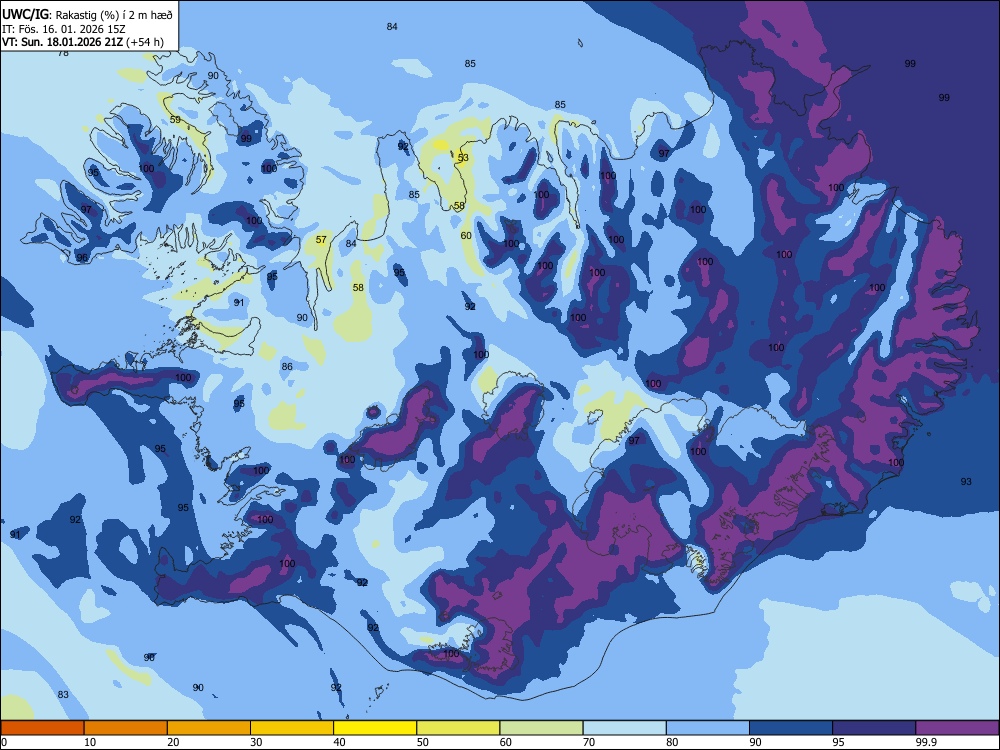Select the legend tick label '95'
Image resolution: width=1000 pixels, height=750 pixels.
tap(839, 742)
